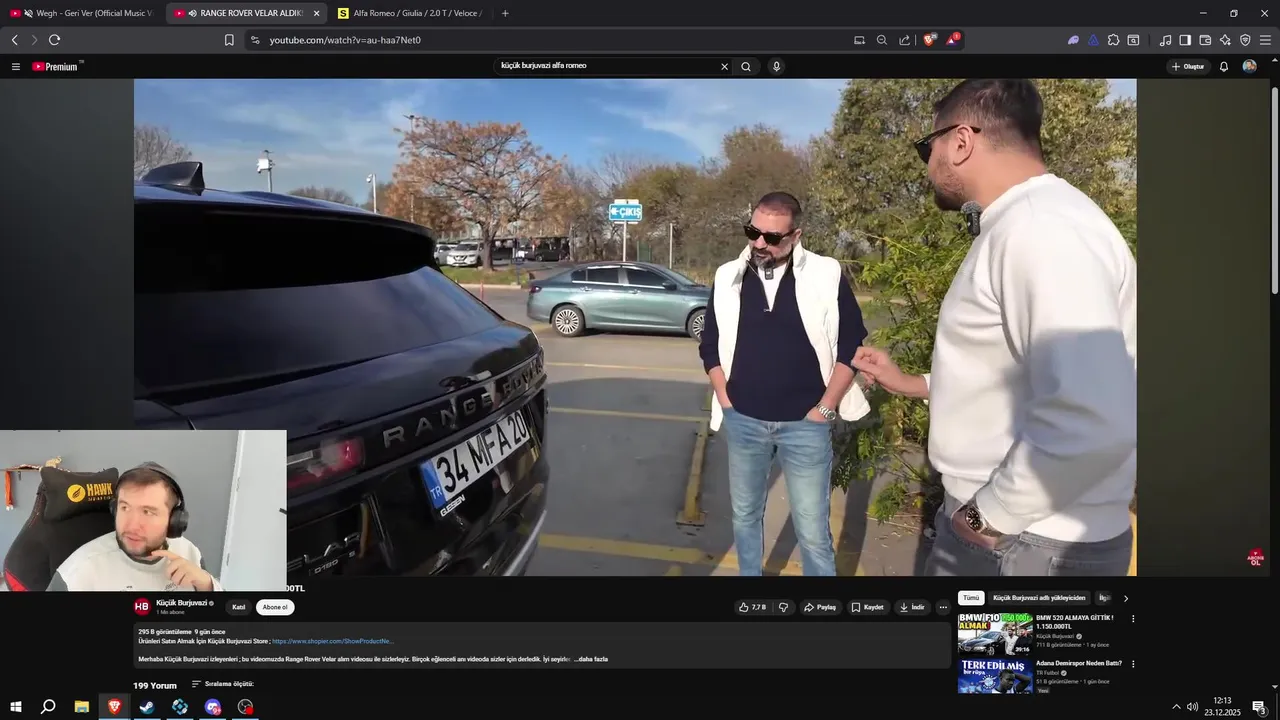
Task: Click the install/cast screen icon in address bar
Action: [x=859, y=40]
